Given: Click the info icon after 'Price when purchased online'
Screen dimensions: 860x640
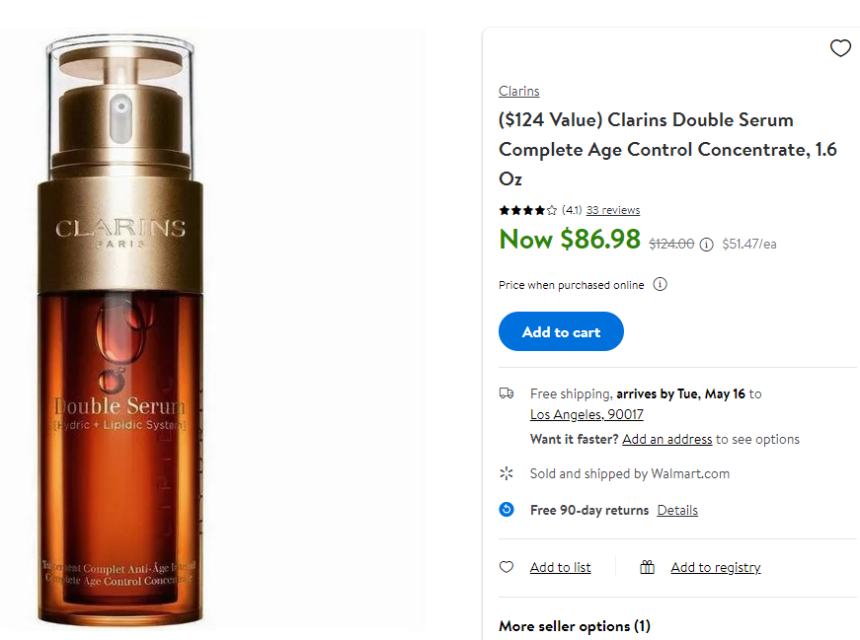Looking at the screenshot, I should click(x=659, y=284).
